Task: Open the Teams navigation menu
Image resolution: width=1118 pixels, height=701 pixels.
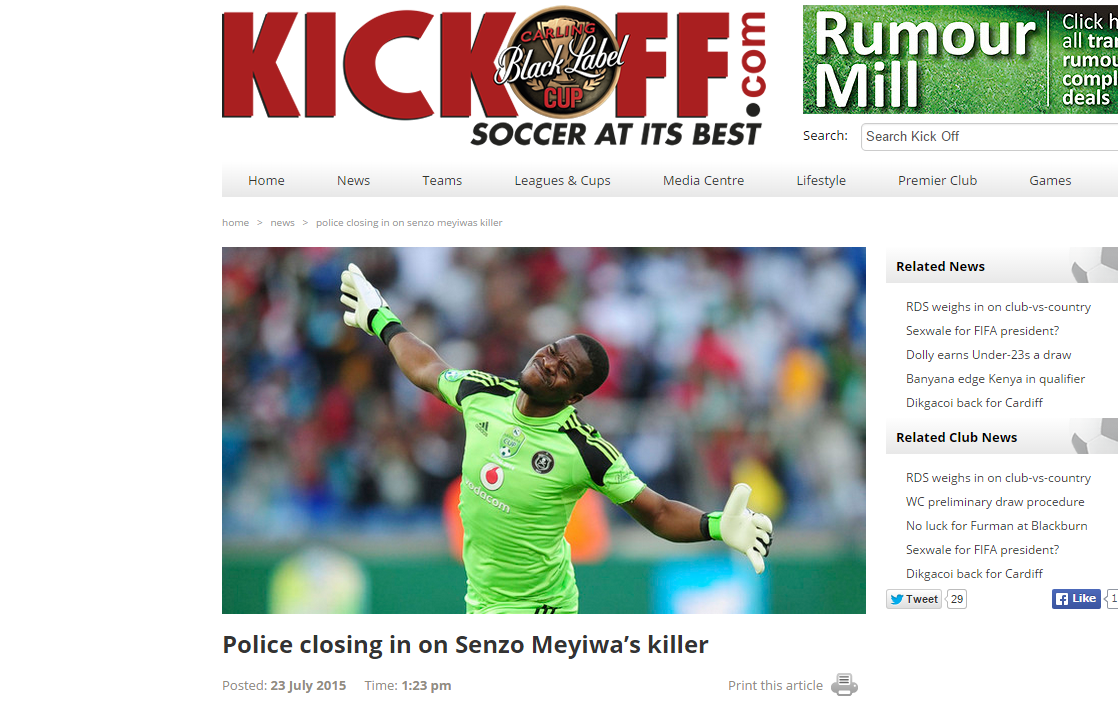Action: [442, 180]
